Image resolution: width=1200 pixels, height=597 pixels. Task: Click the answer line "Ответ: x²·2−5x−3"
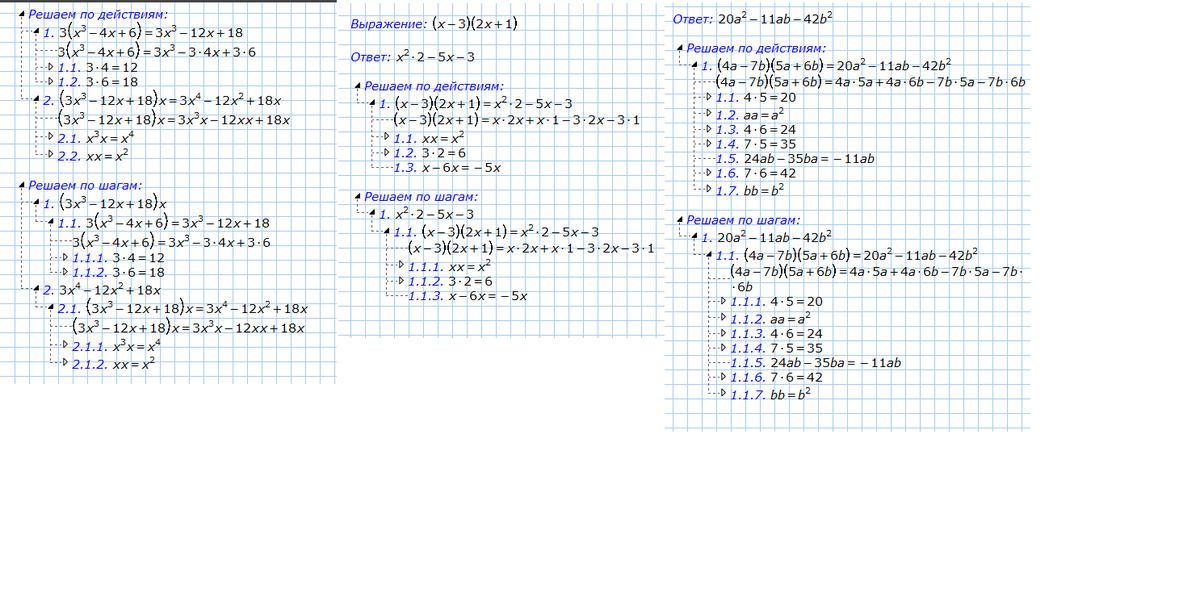coord(413,57)
